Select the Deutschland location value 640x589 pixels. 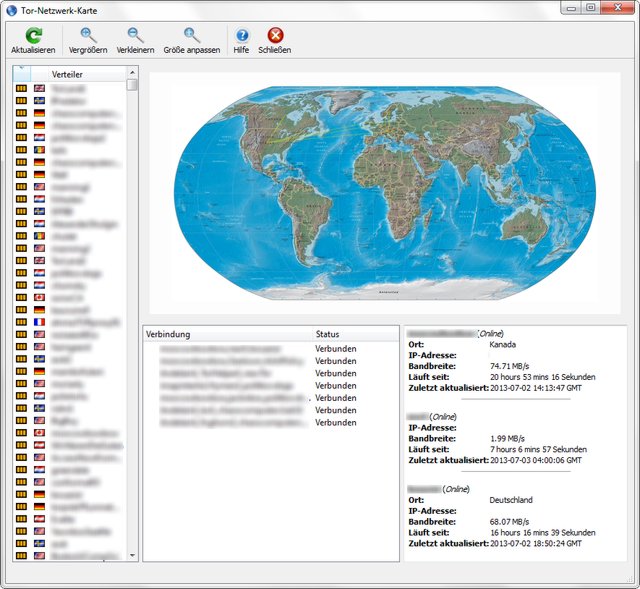pos(511,500)
